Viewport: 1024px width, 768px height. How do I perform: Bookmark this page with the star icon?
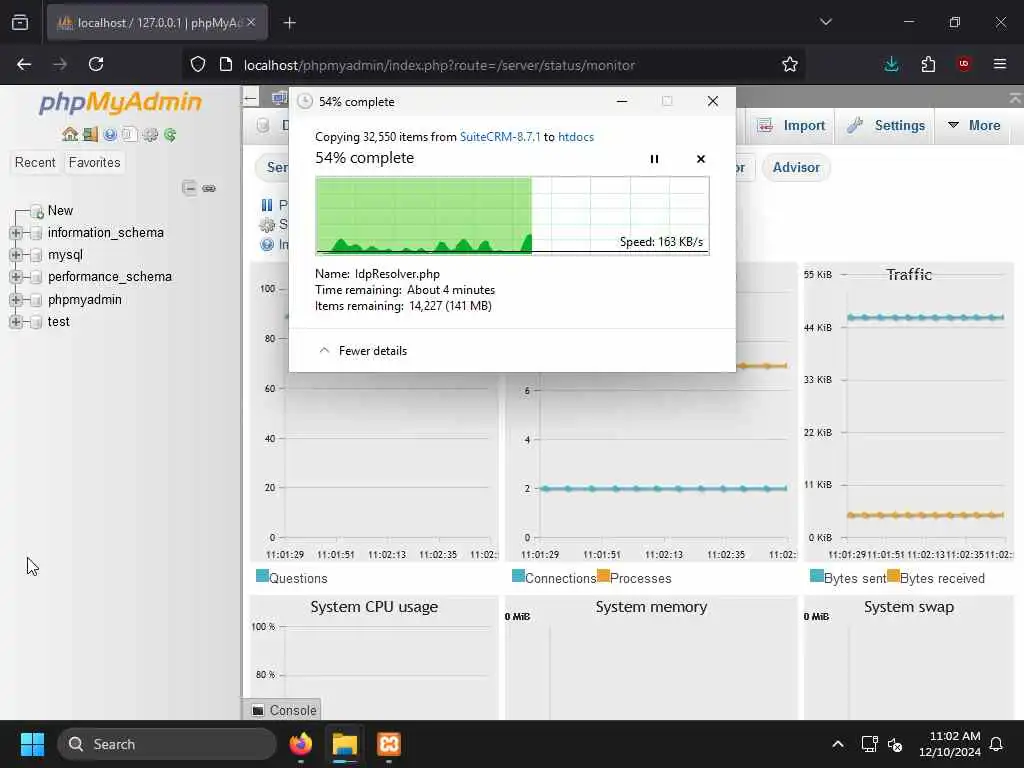[790, 64]
